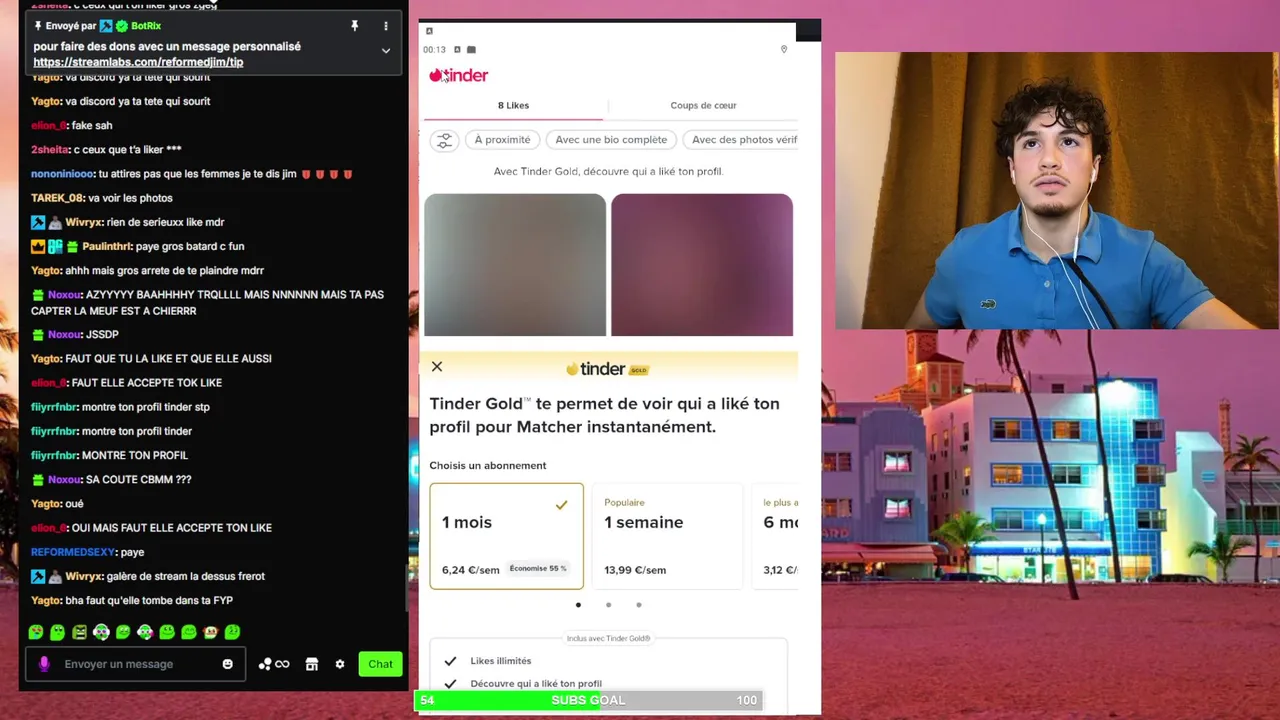The height and width of the screenshot is (720, 1280).
Task: Click 'Économise 55 %' badge
Action: 538,568
